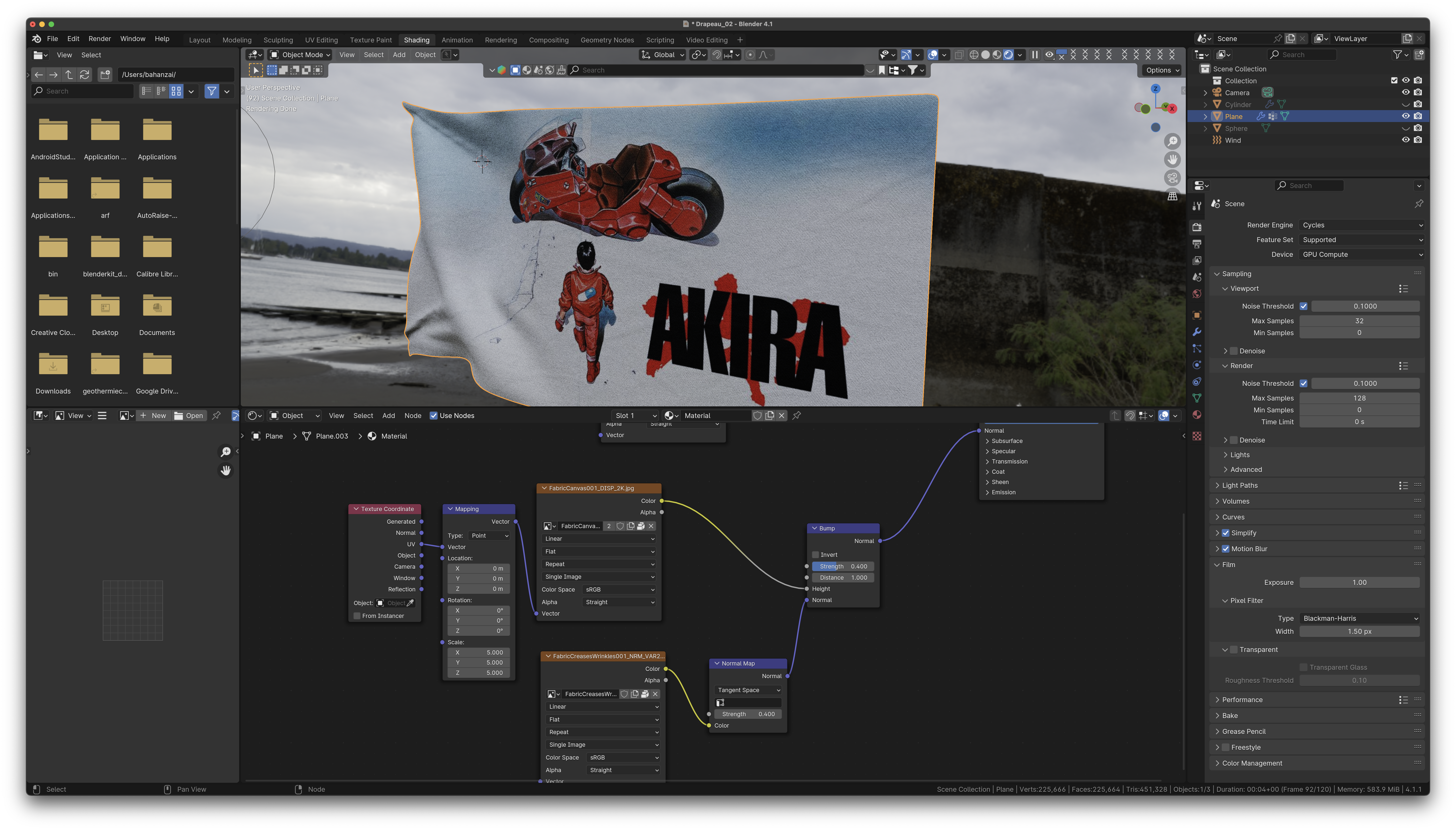Refresh the file browser list
This screenshot has width=1456, height=830.
84,75
